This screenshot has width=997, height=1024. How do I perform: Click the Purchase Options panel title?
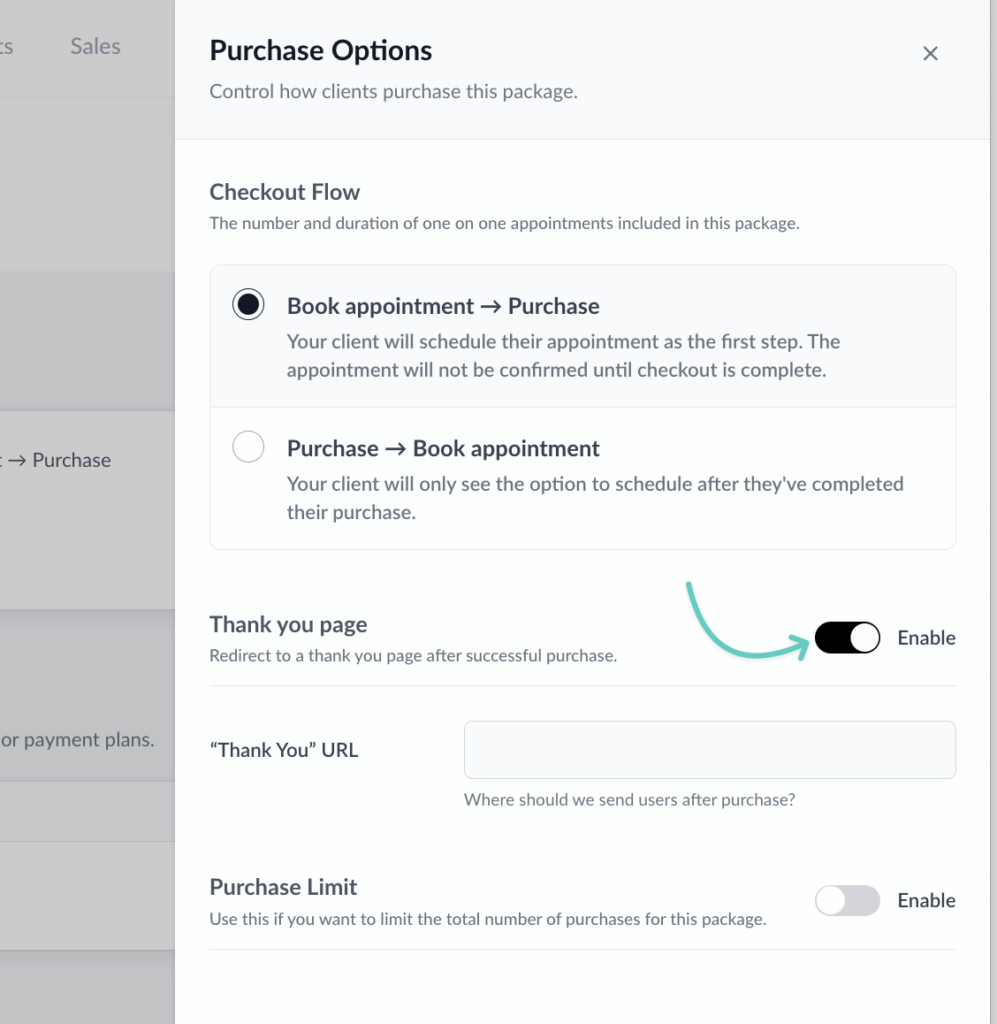[x=320, y=51]
